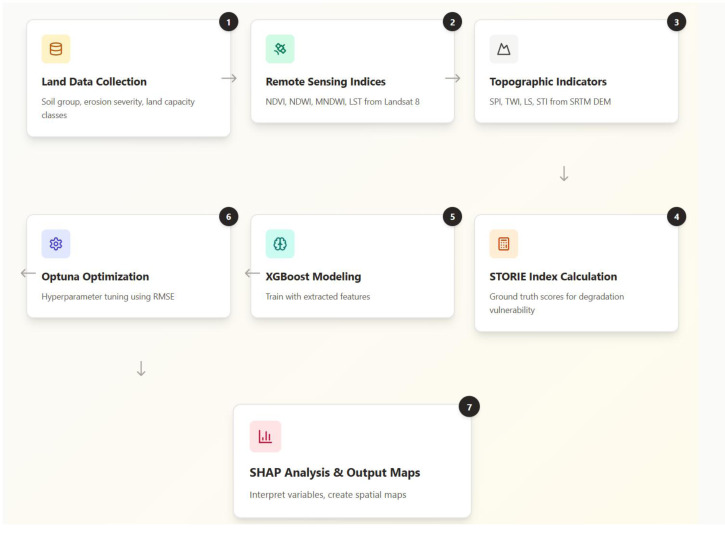Click the step 4 number badge
The image size is (725, 533).
coord(676,217)
